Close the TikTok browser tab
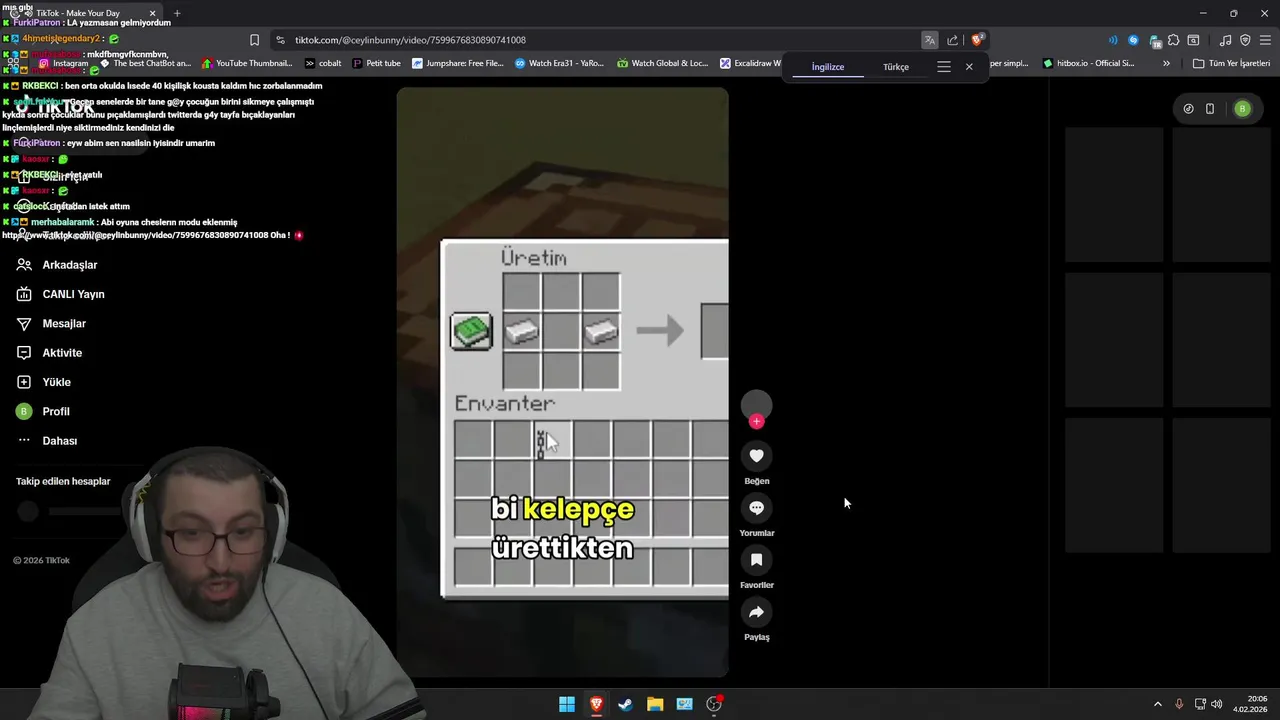Viewport: 1280px width, 720px height. pos(152,13)
